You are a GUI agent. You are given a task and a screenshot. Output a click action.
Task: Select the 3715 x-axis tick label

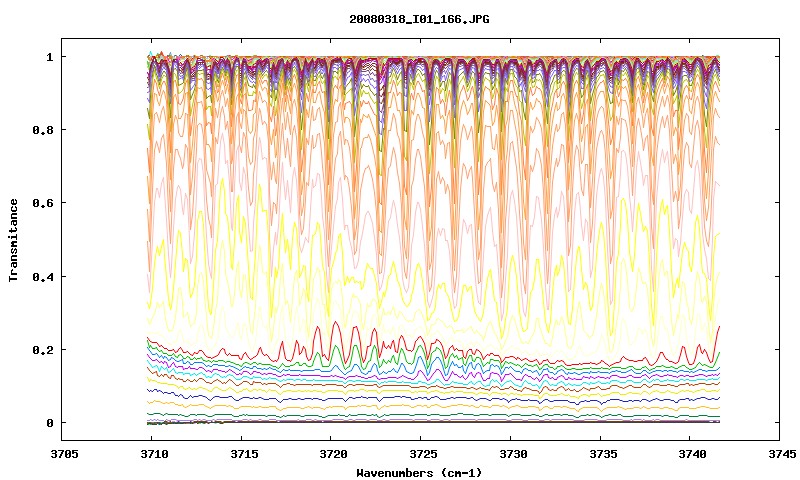244,454
